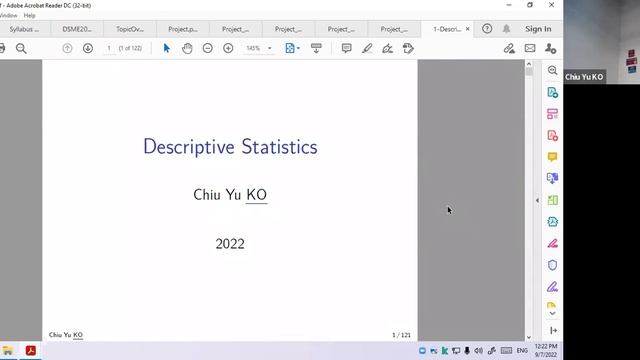640x360 pixels.
Task: Click the Zoom meeting tray icon
Action: click(422, 351)
